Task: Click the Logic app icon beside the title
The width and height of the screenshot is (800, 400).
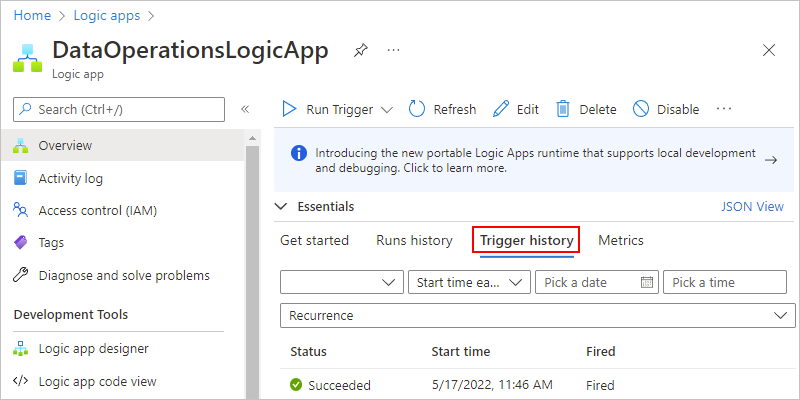Action: pyautogui.click(x=28, y=58)
